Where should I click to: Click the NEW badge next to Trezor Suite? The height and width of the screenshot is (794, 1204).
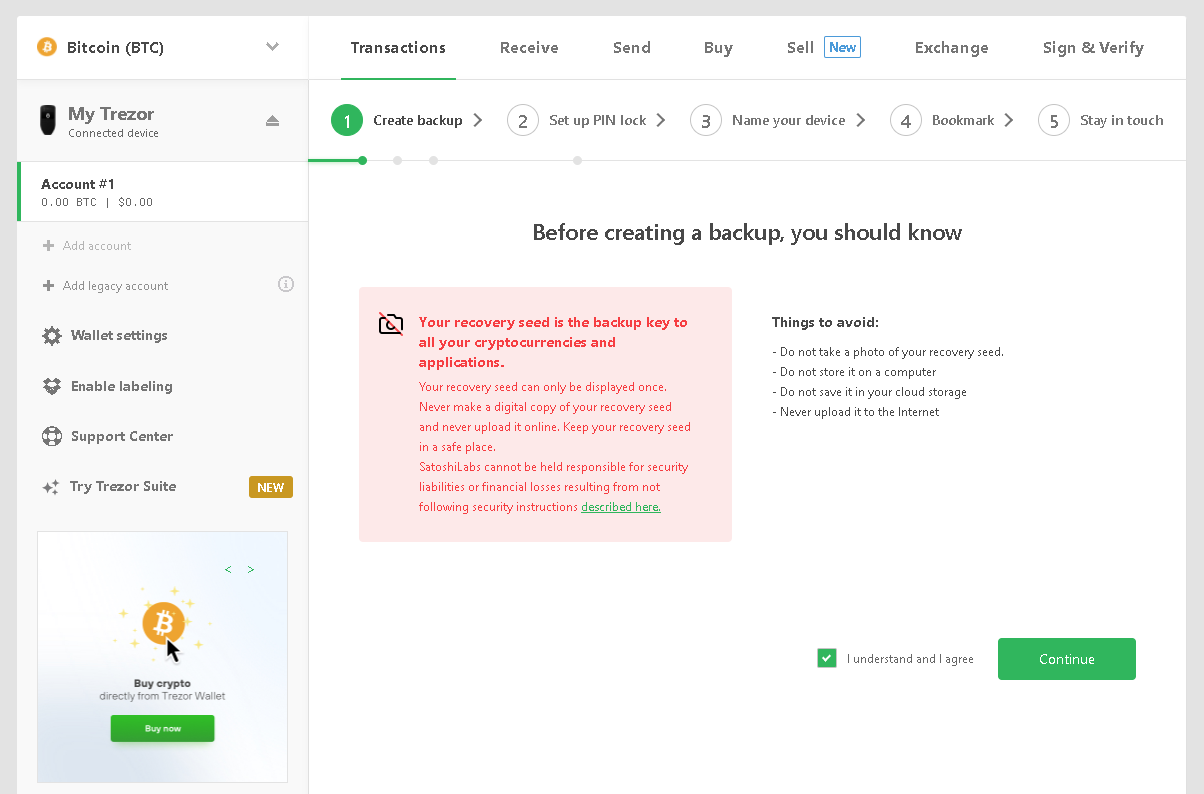[x=271, y=487]
